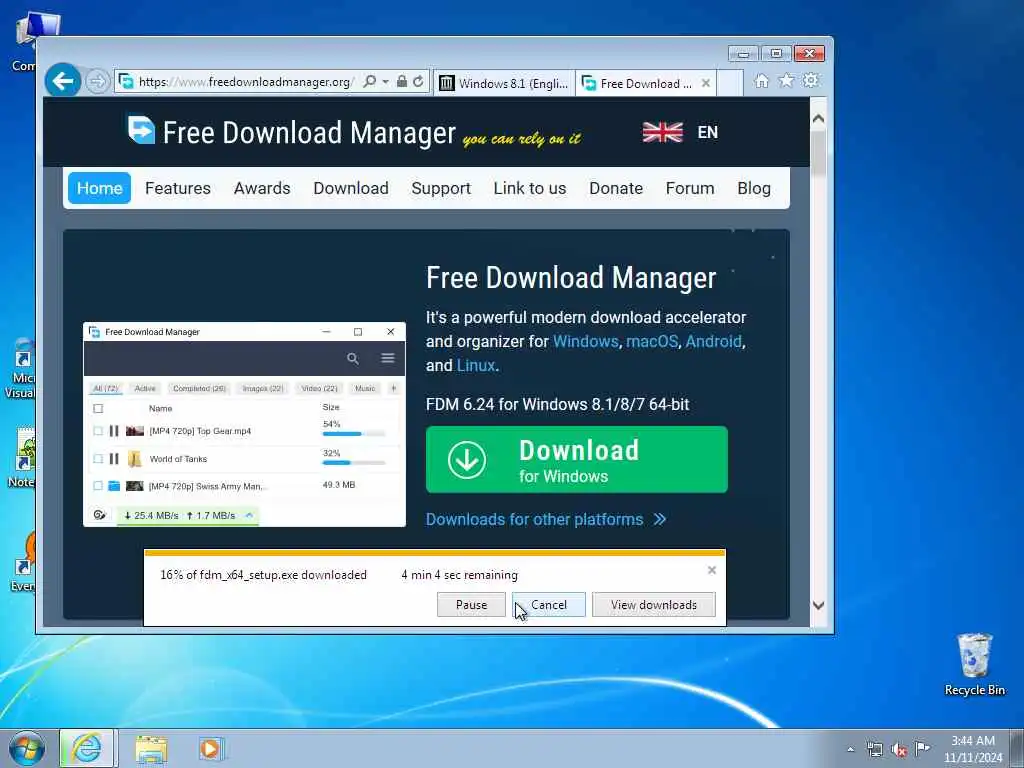Open the Awards menu item
Viewport: 1024px width, 768px height.
tap(262, 188)
